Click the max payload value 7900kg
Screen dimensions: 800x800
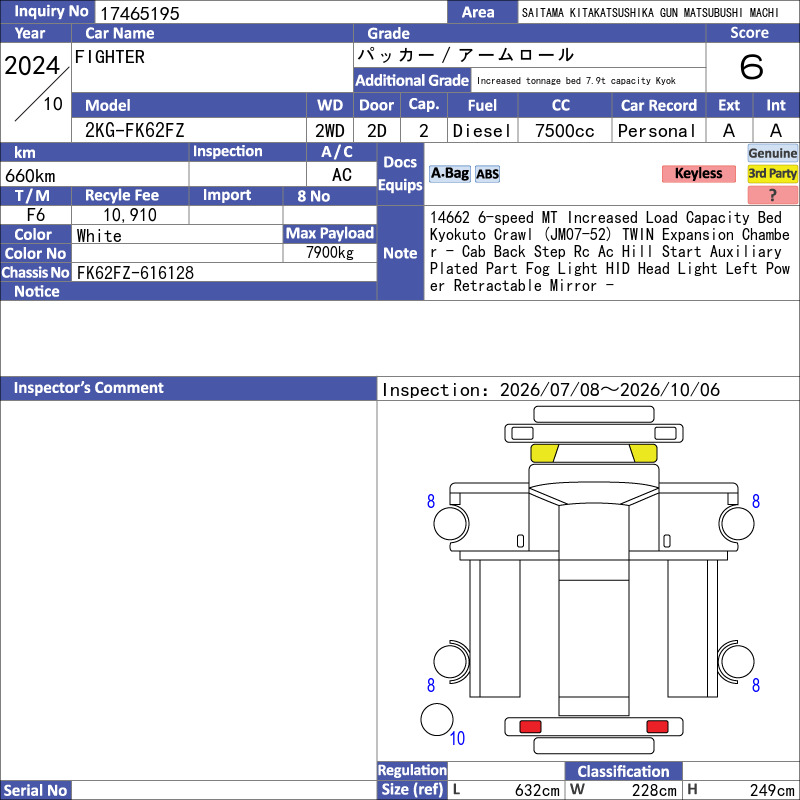coord(330,253)
